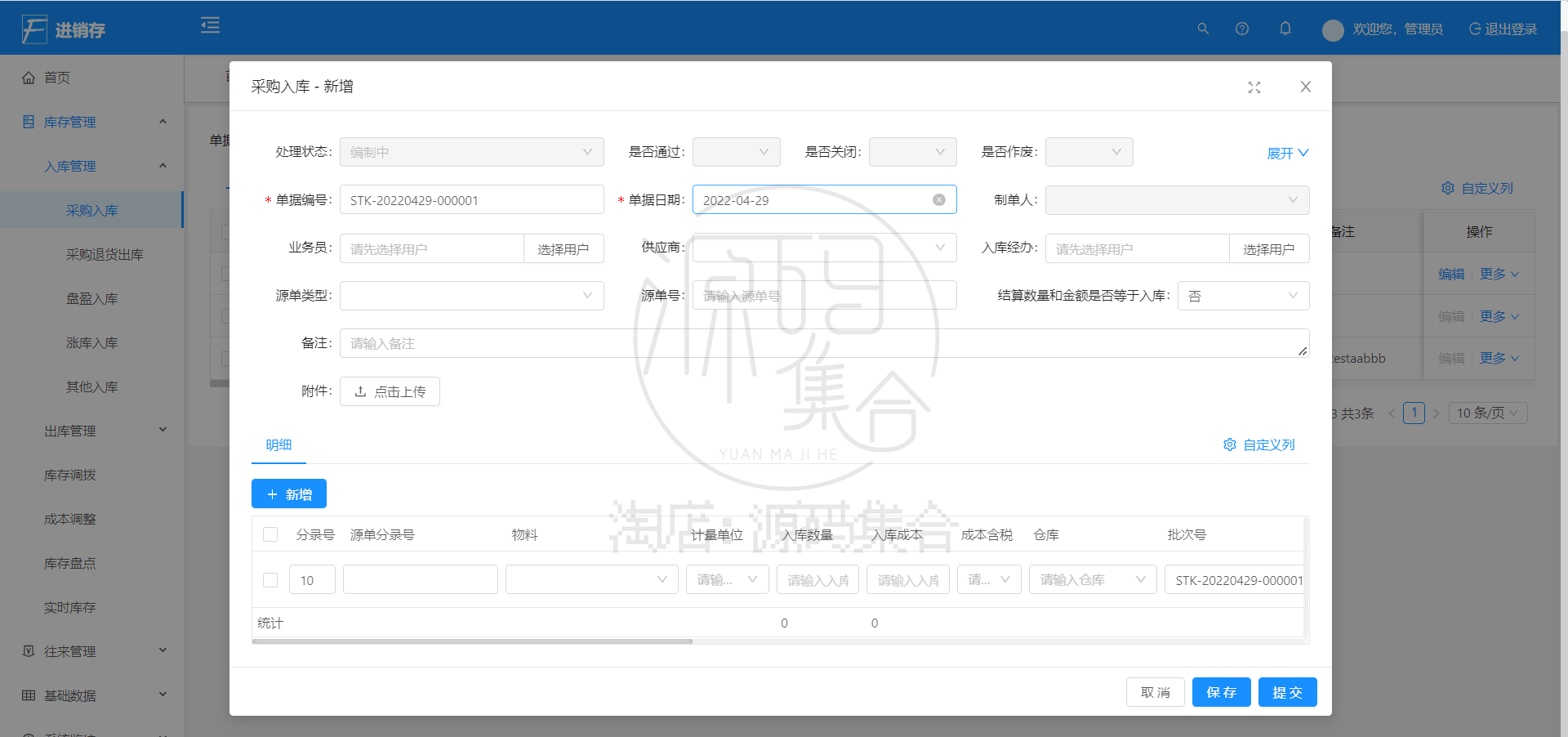The width and height of the screenshot is (1568, 737).
Task: Open the 处理状态 dropdown
Action: pyautogui.click(x=472, y=152)
